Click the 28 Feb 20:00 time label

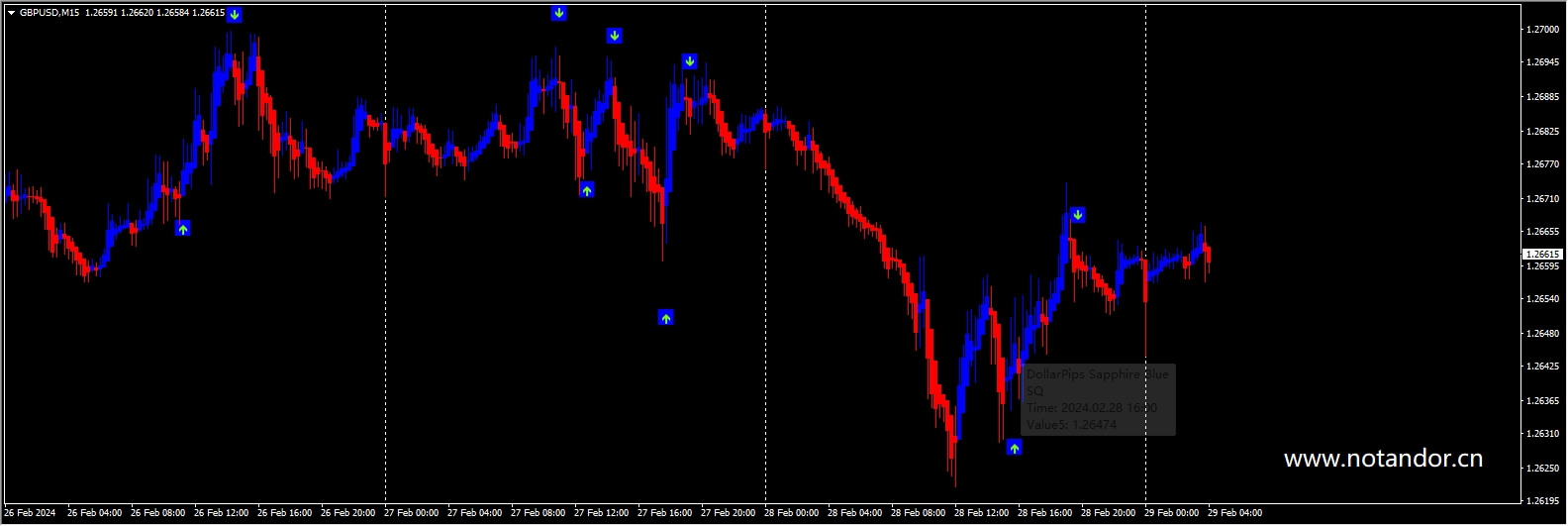click(x=1109, y=513)
